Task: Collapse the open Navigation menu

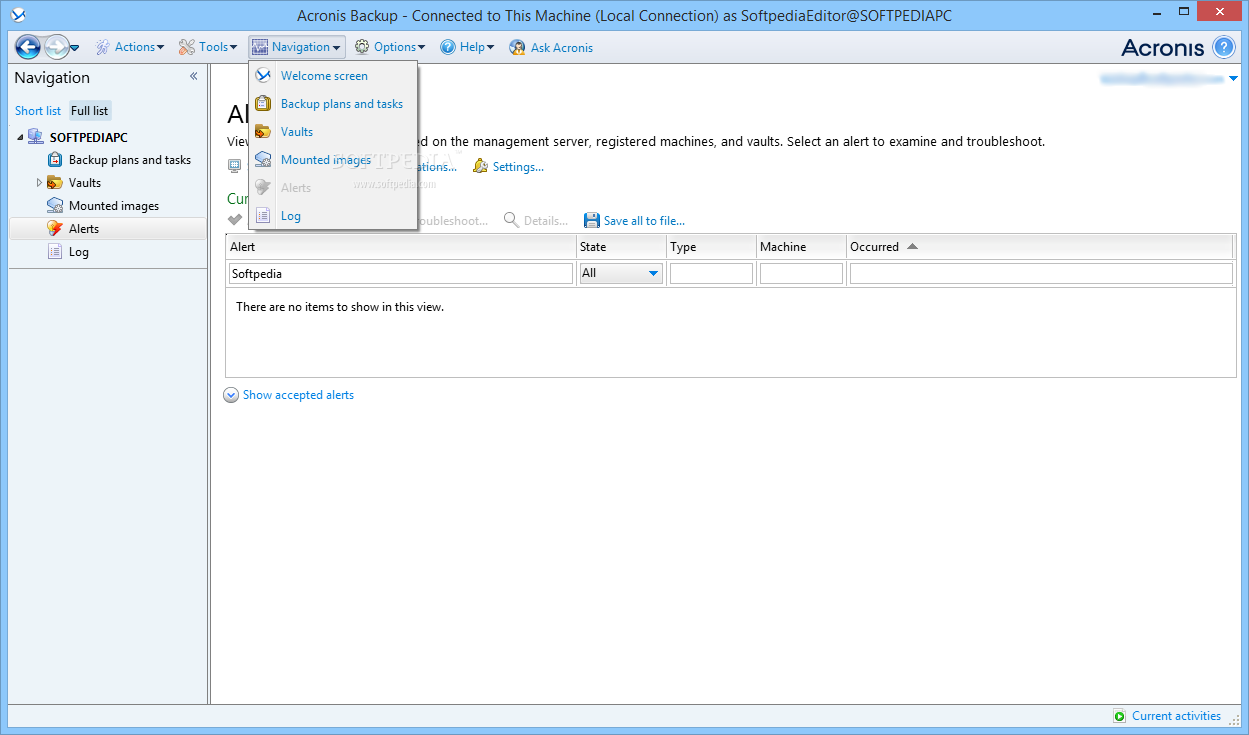Action: click(297, 47)
